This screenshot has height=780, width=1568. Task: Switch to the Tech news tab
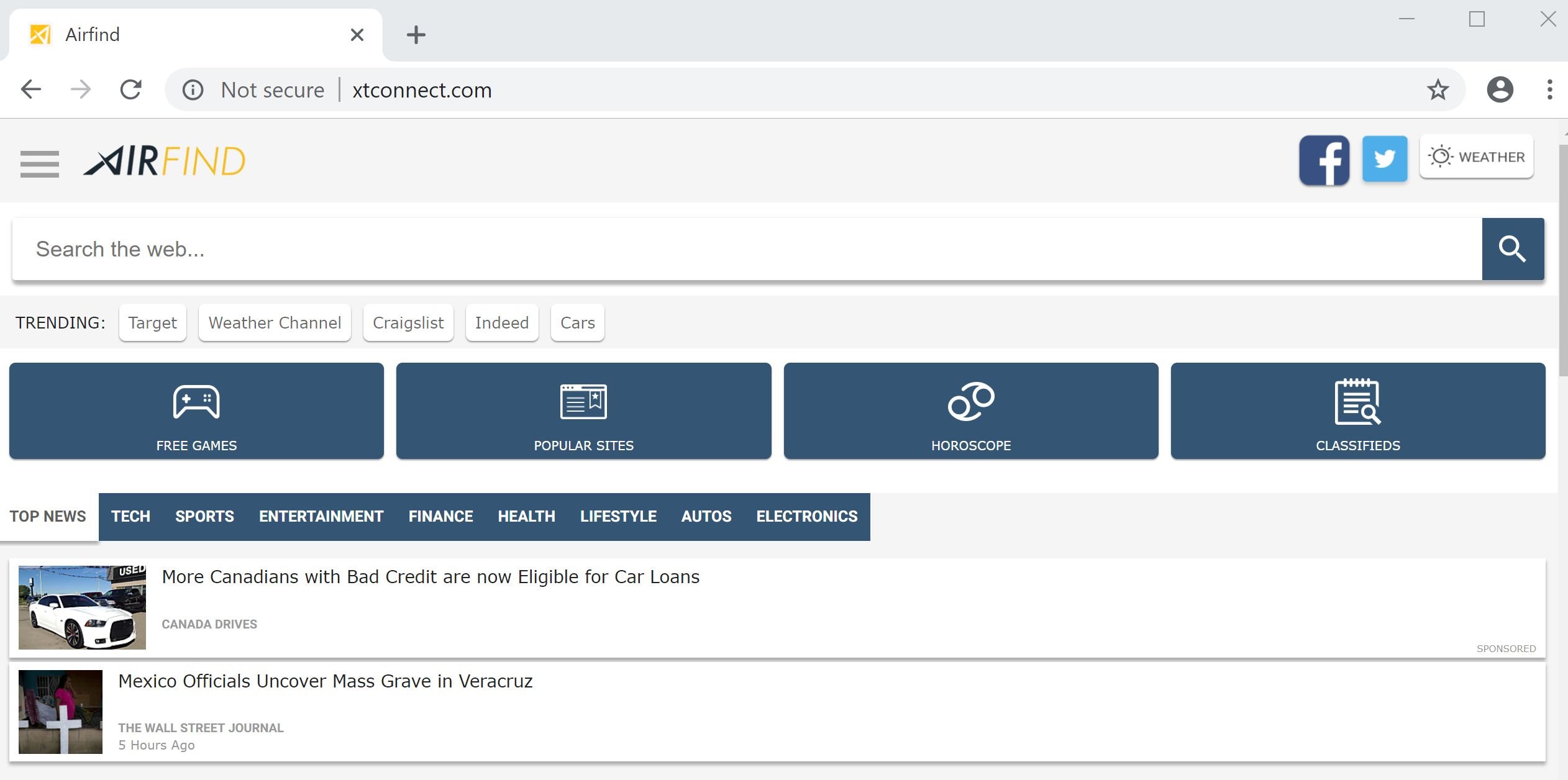(x=130, y=517)
